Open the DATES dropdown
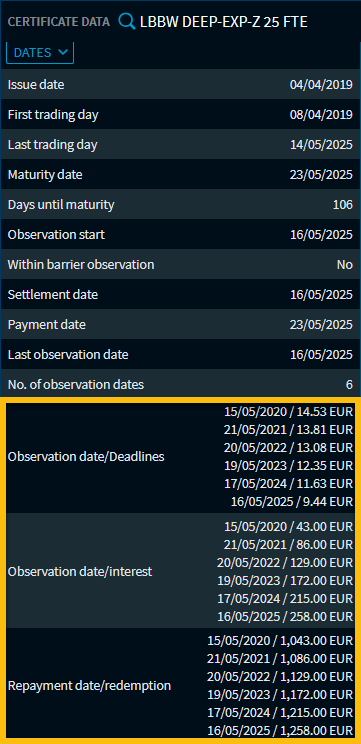This screenshot has height=744, width=361. click(x=40, y=53)
